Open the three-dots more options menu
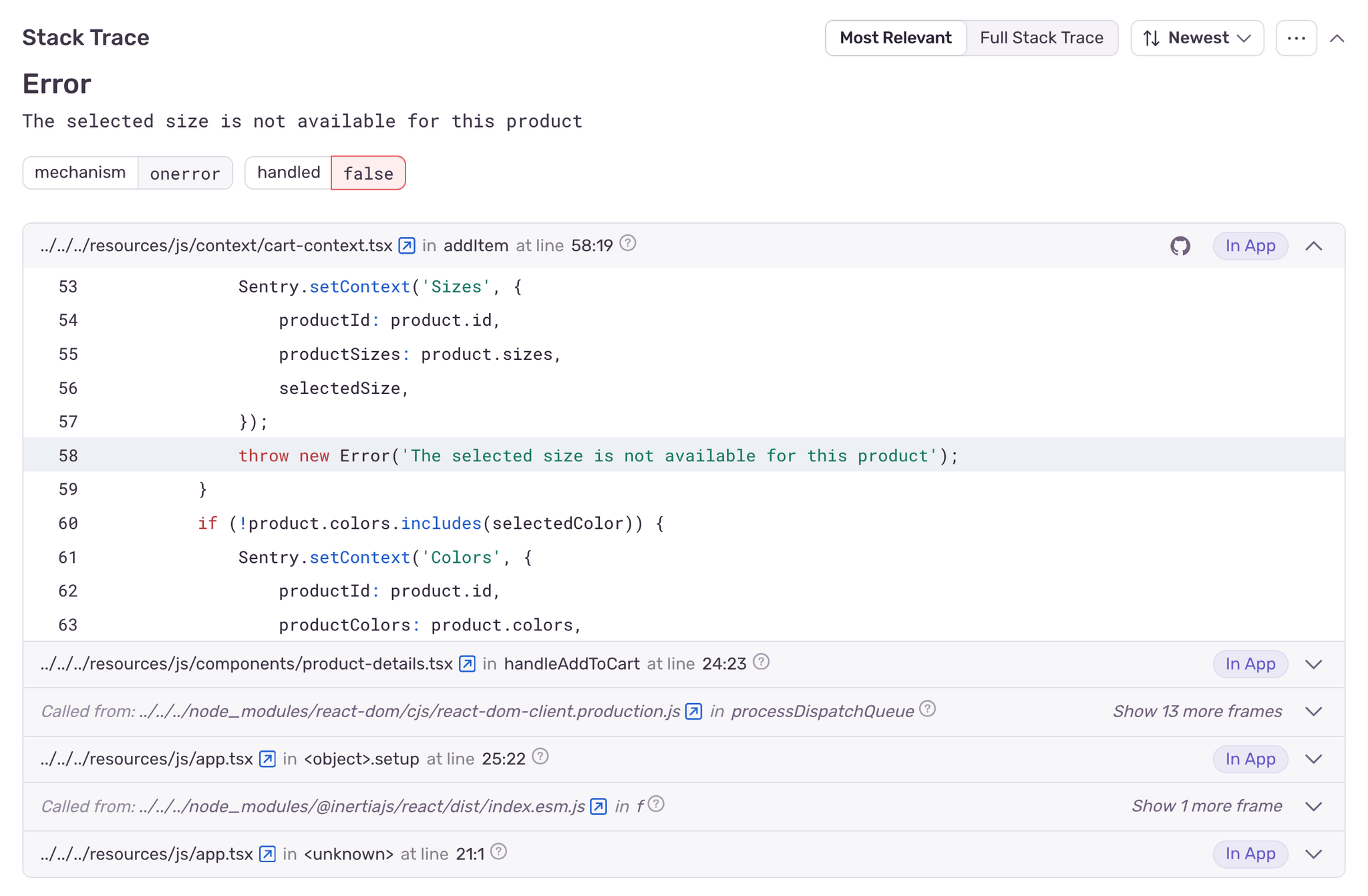This screenshot has width=1368, height=896. point(1297,38)
